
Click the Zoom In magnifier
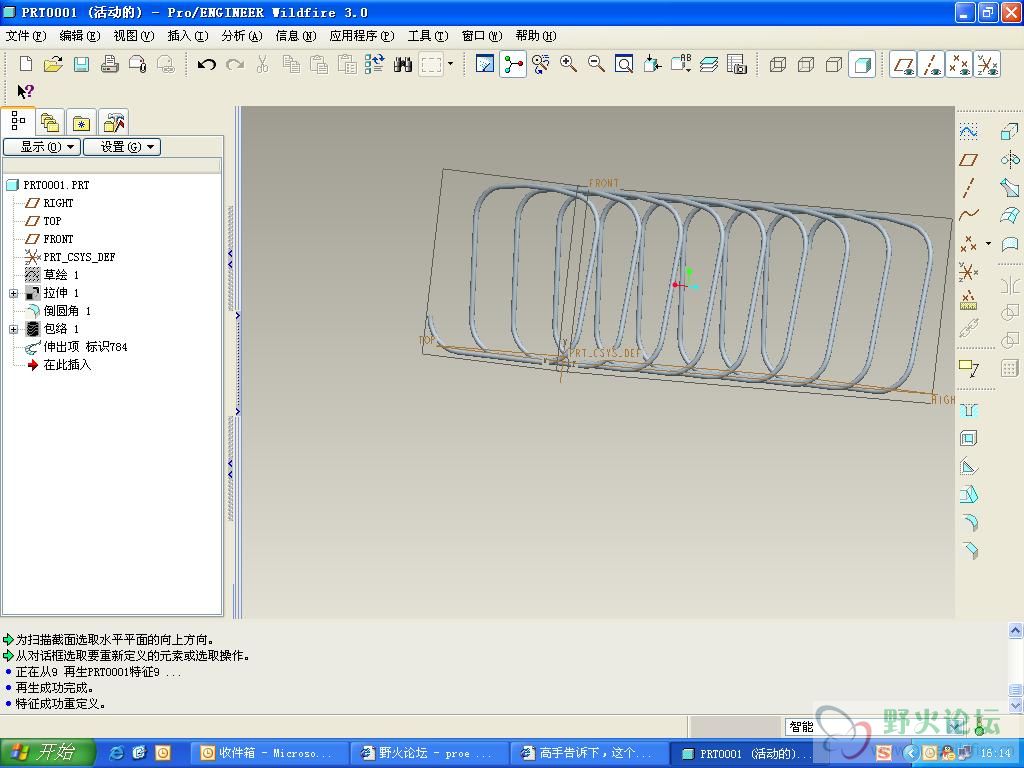click(568, 64)
